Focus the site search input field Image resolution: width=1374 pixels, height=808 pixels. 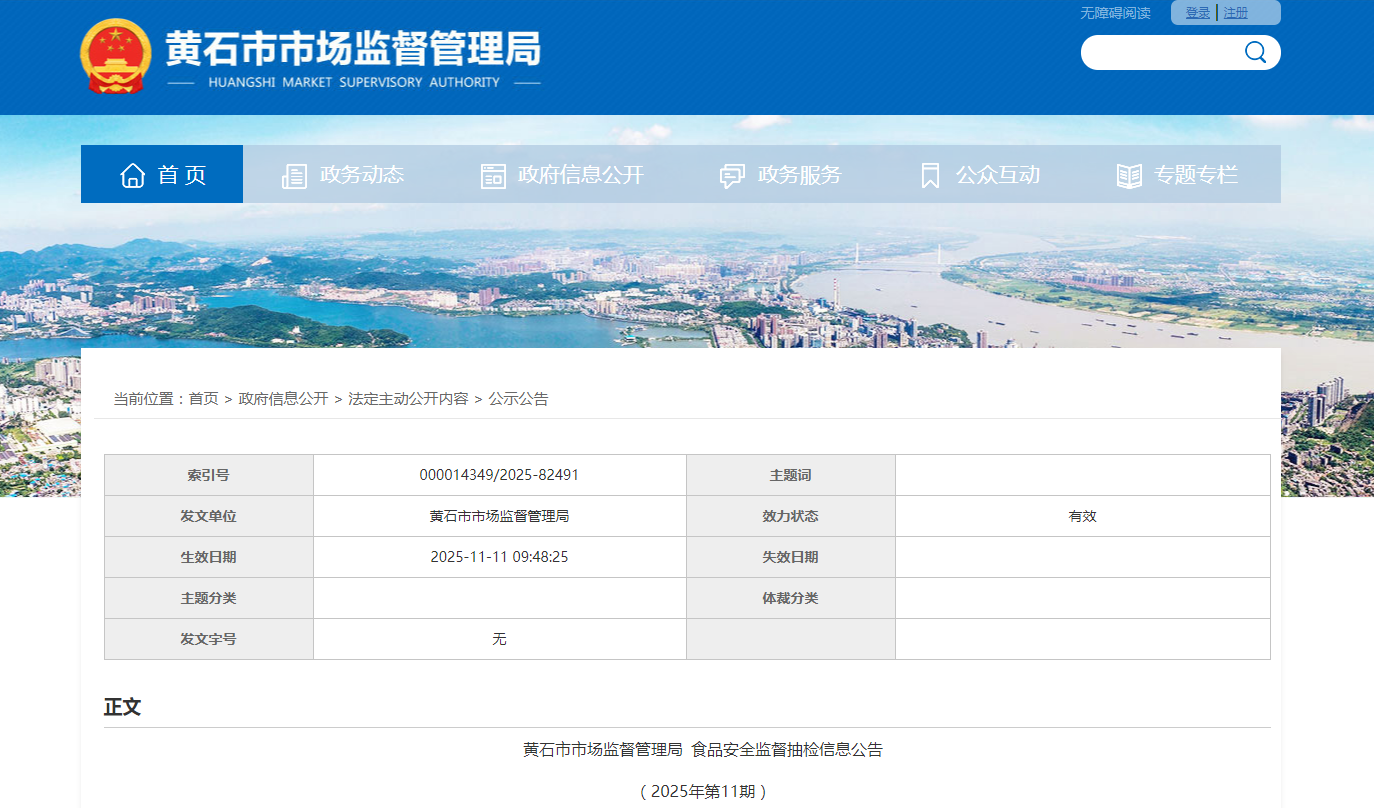(1160, 52)
